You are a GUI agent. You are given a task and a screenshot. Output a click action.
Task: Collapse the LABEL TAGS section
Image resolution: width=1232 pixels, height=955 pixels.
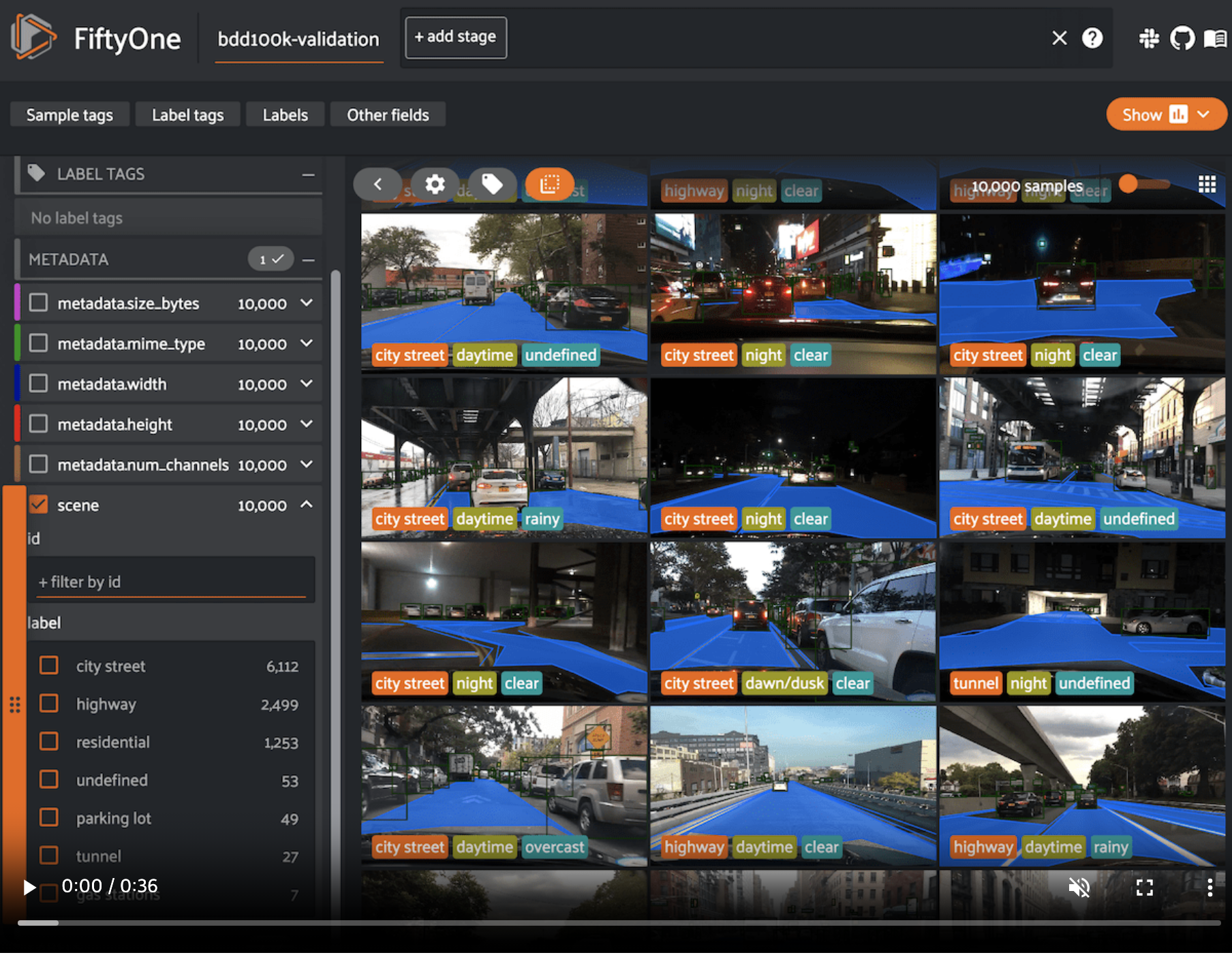tap(308, 174)
